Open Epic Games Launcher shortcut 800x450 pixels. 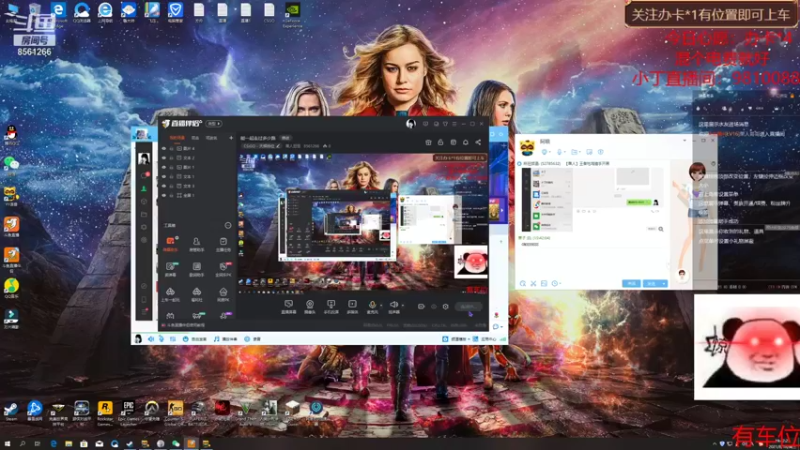click(129, 412)
